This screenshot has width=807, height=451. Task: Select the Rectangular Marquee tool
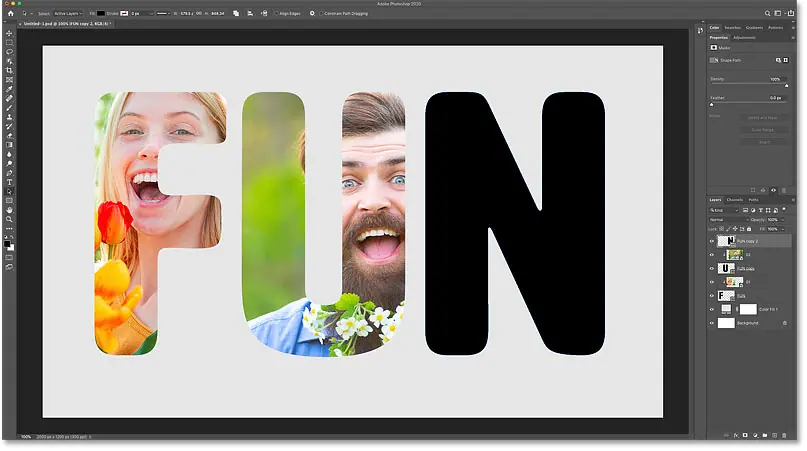click(9, 43)
